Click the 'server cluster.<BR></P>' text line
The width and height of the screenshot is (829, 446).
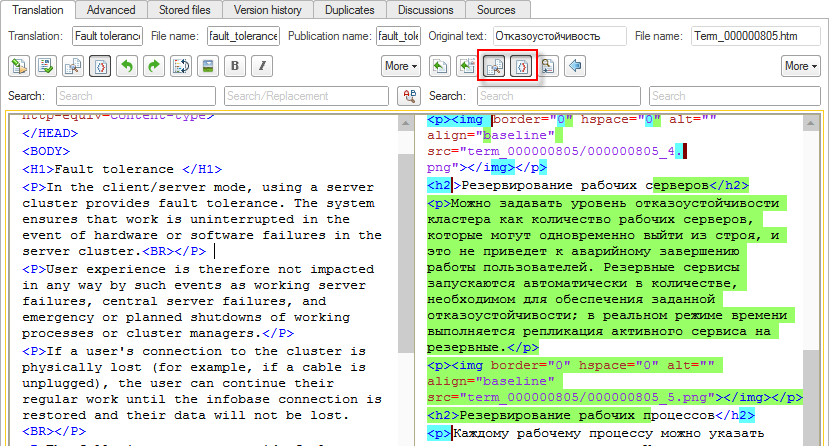(x=114, y=251)
